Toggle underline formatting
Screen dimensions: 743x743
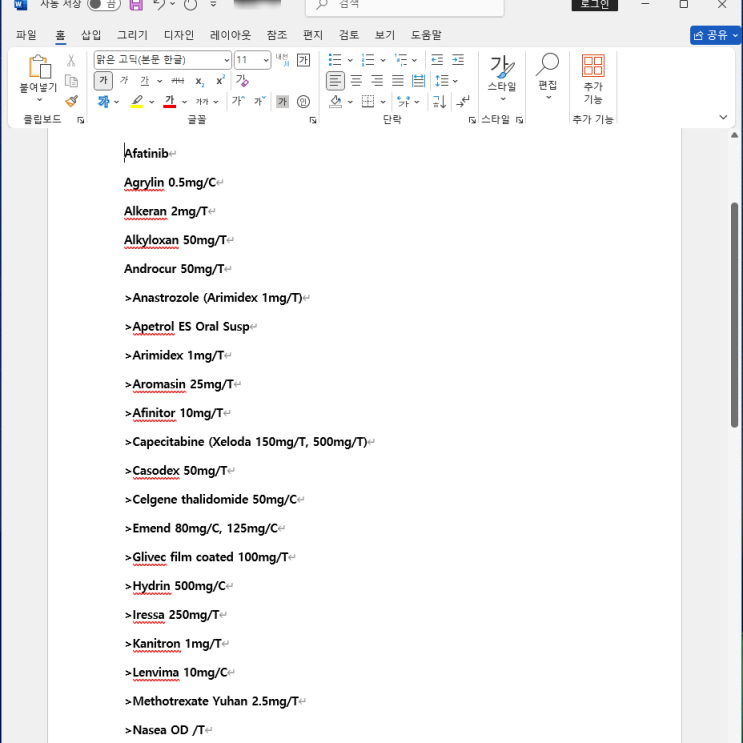pyautogui.click(x=145, y=81)
